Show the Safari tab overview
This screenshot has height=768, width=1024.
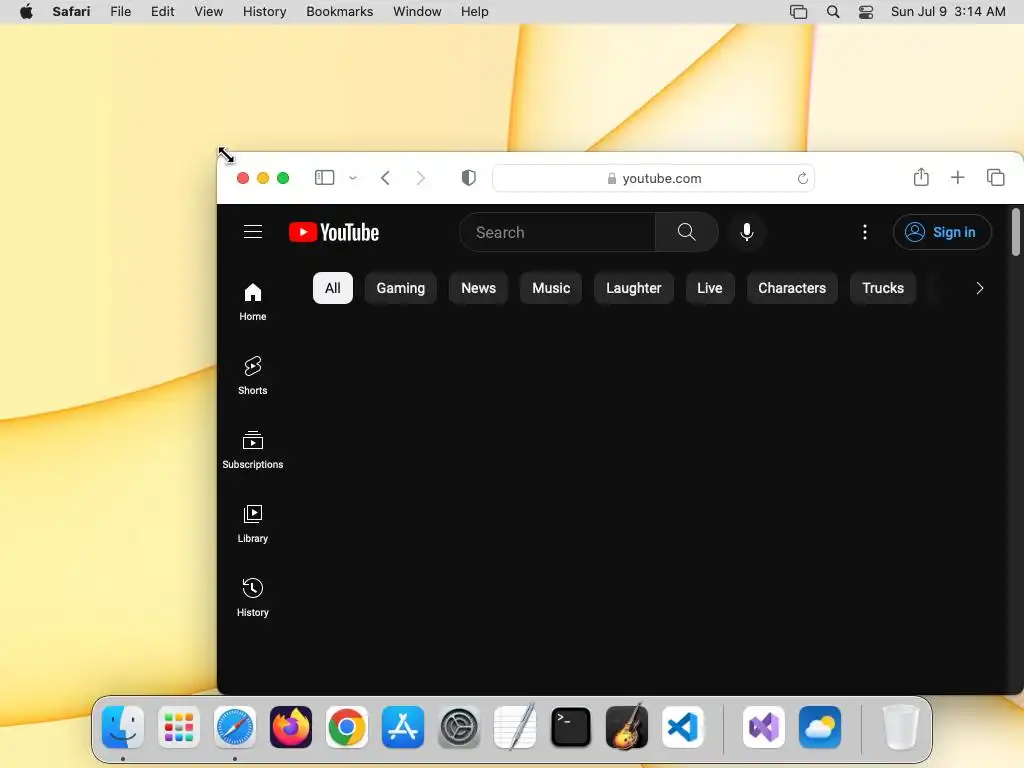coord(995,177)
